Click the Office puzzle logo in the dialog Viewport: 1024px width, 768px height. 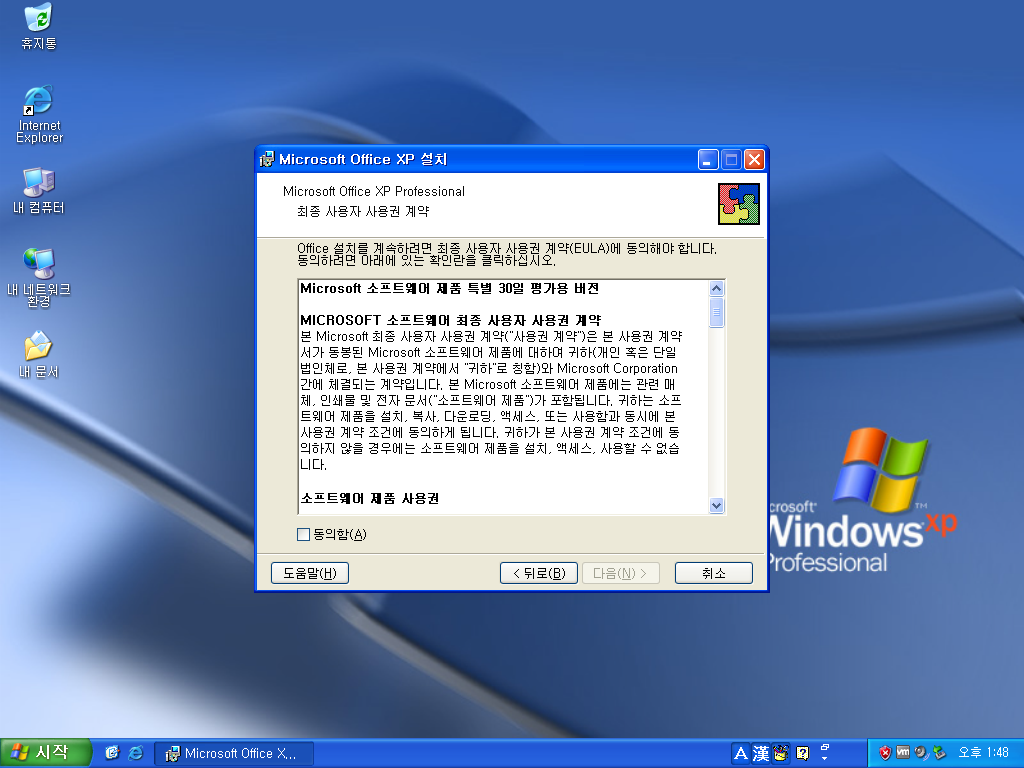[x=739, y=204]
